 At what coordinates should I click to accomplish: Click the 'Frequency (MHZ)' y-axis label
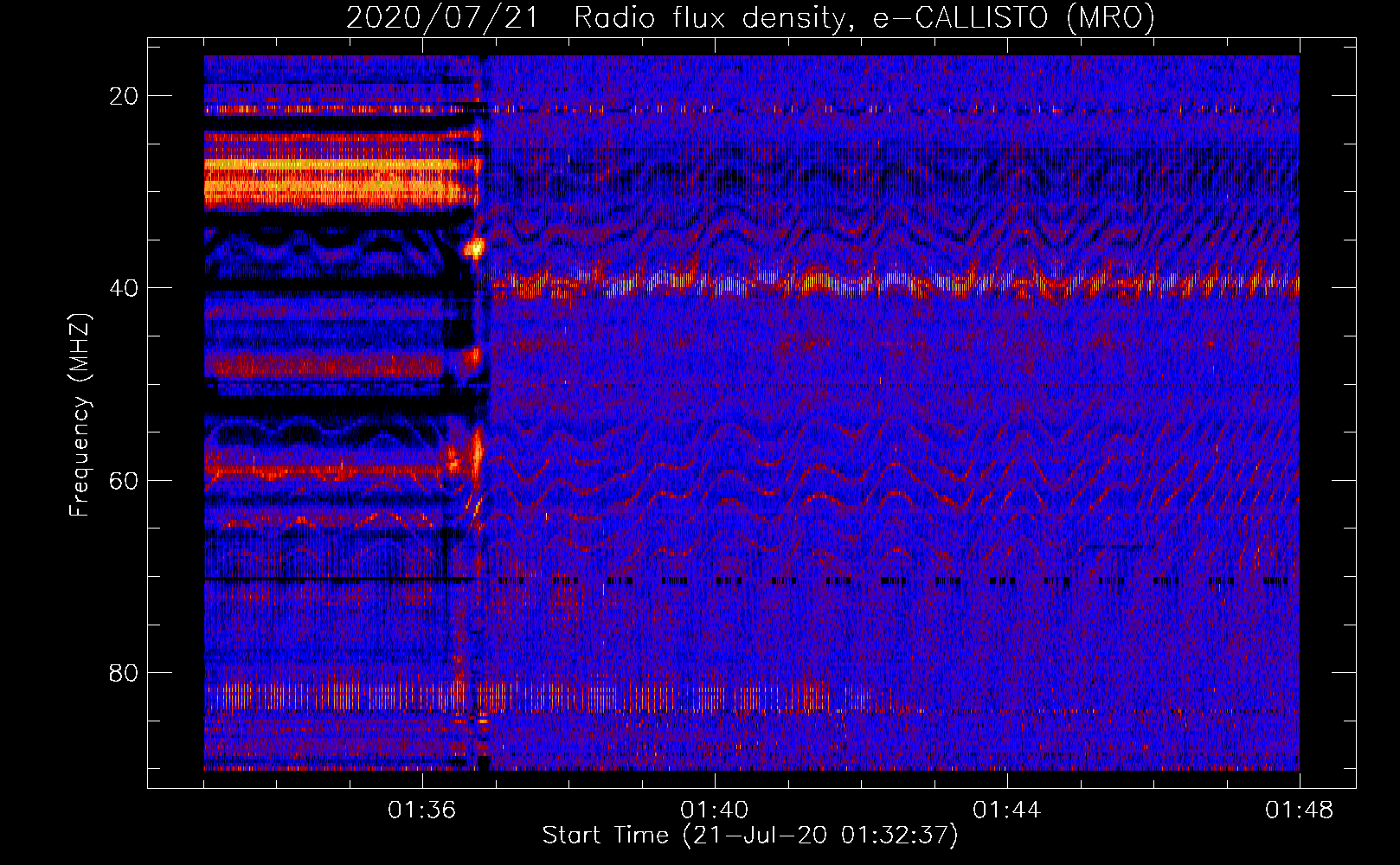80,415
